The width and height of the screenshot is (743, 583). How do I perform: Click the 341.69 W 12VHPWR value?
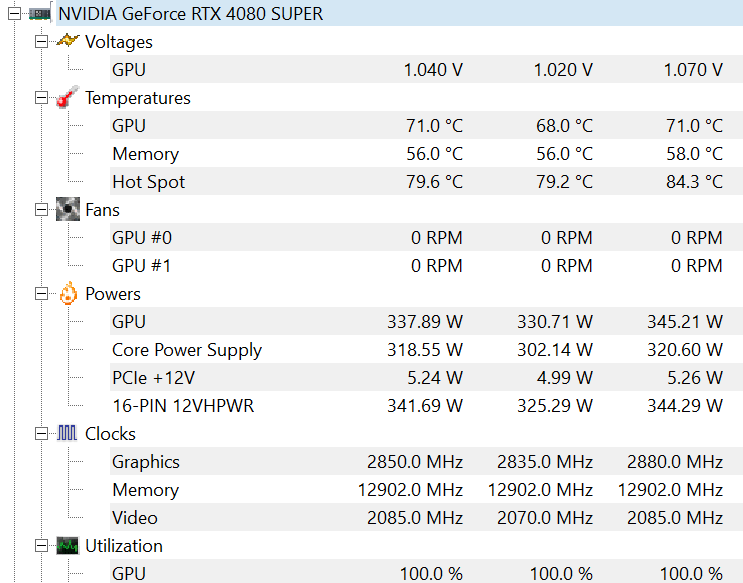coord(425,405)
